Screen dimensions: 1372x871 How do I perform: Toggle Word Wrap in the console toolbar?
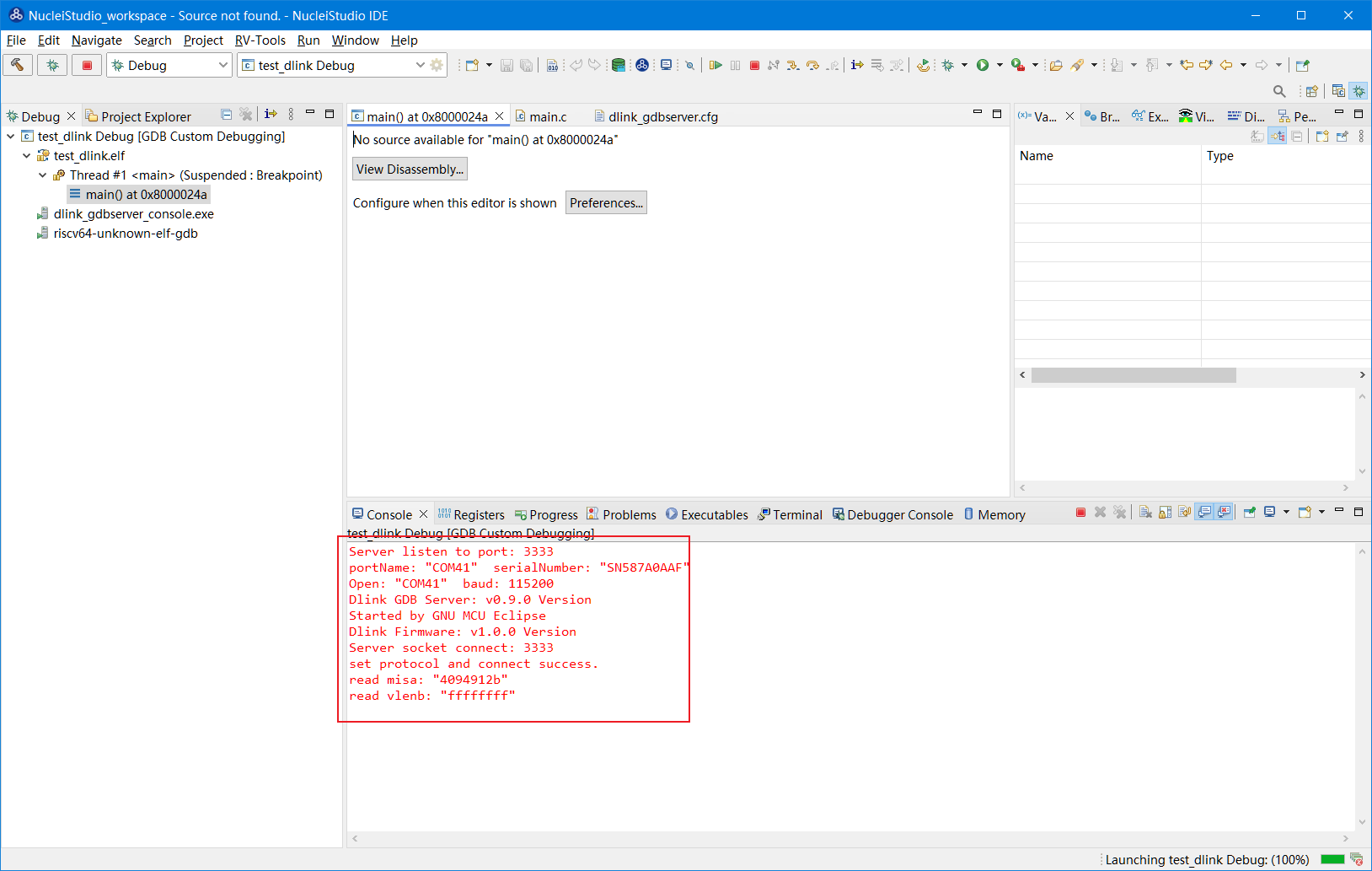point(1185,512)
